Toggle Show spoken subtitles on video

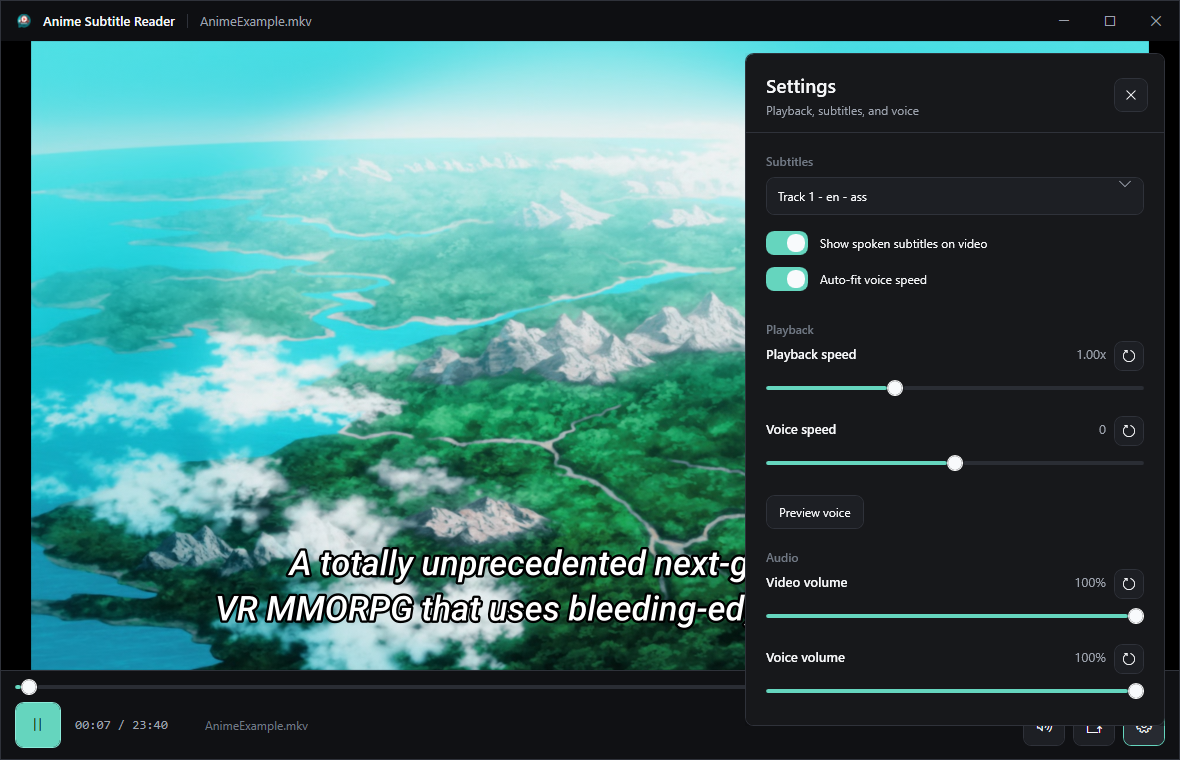[786, 243]
